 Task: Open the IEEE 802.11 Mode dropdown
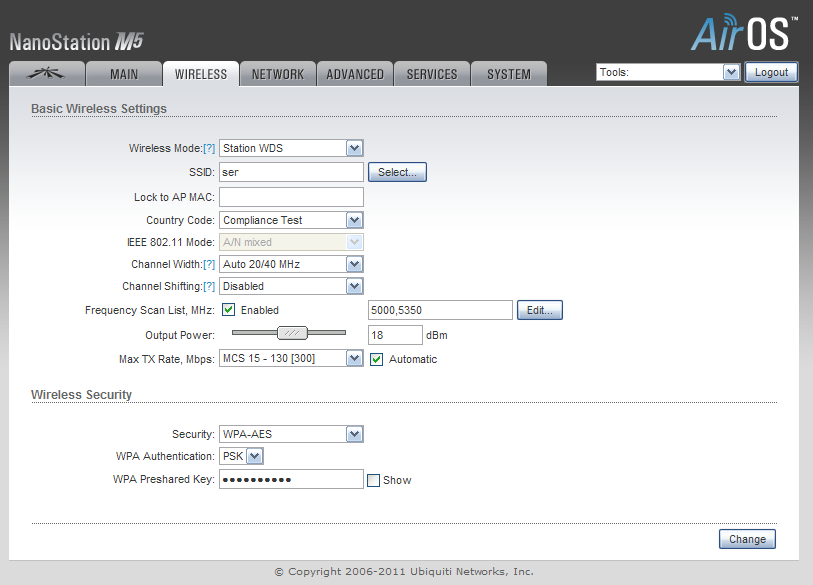291,242
